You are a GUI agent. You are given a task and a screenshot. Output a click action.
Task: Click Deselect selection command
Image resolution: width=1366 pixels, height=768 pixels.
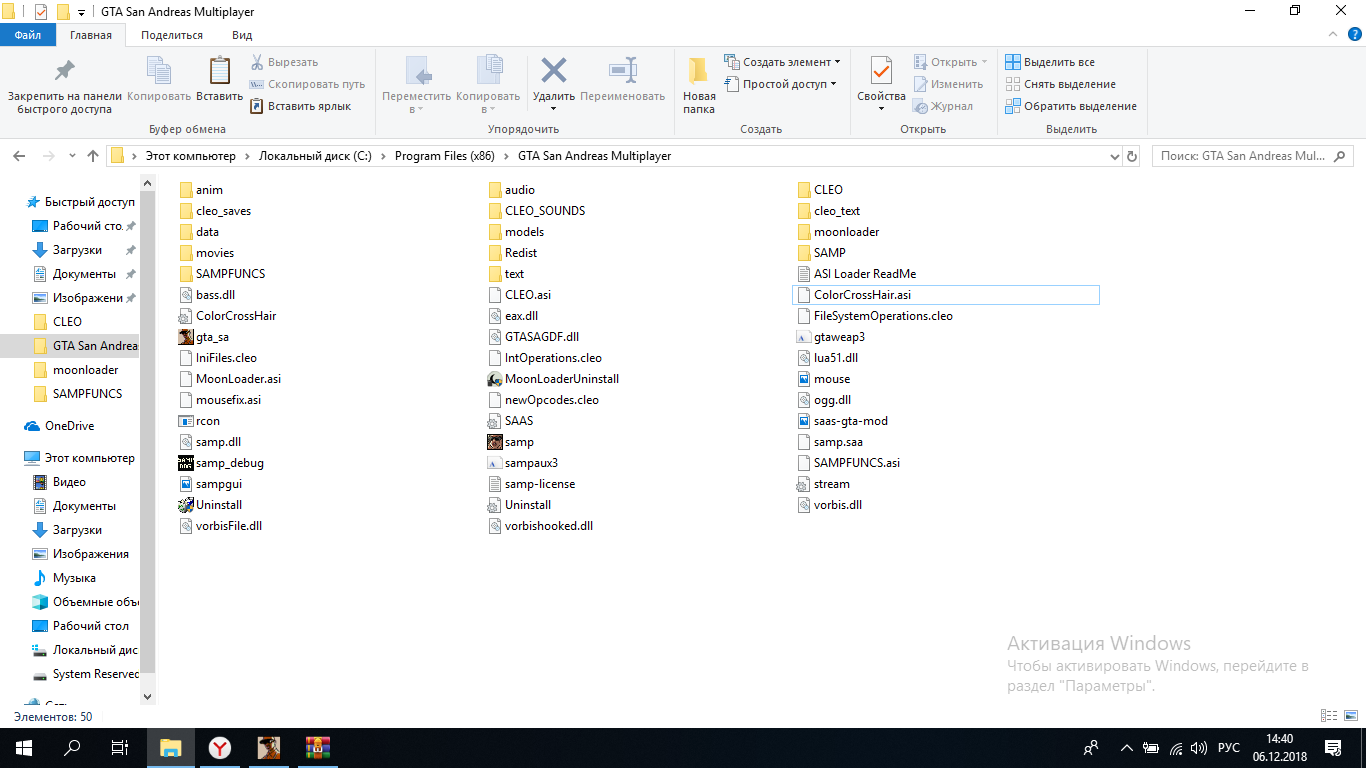(1060, 84)
